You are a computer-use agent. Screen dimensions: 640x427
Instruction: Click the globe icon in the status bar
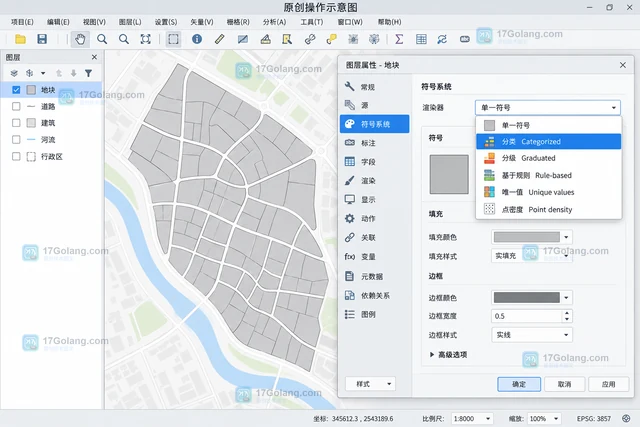pos(626,418)
